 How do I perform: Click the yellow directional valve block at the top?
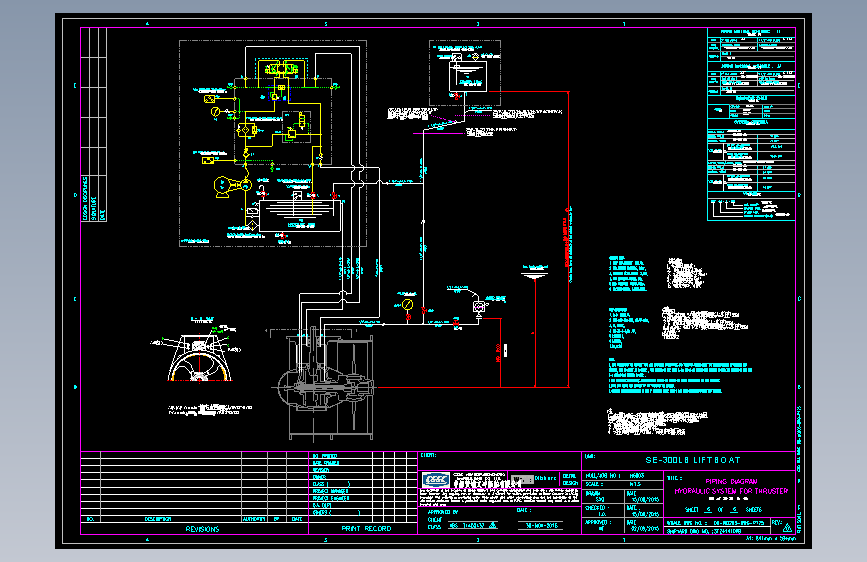tap(281, 69)
